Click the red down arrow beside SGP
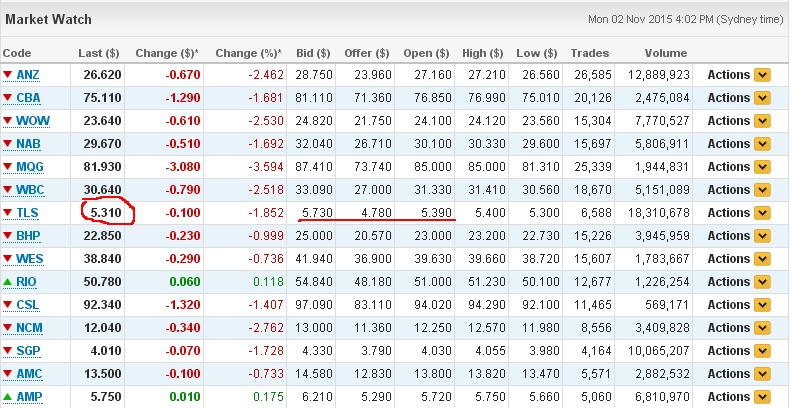Screen dimensions: 790x408 (x=8, y=351)
